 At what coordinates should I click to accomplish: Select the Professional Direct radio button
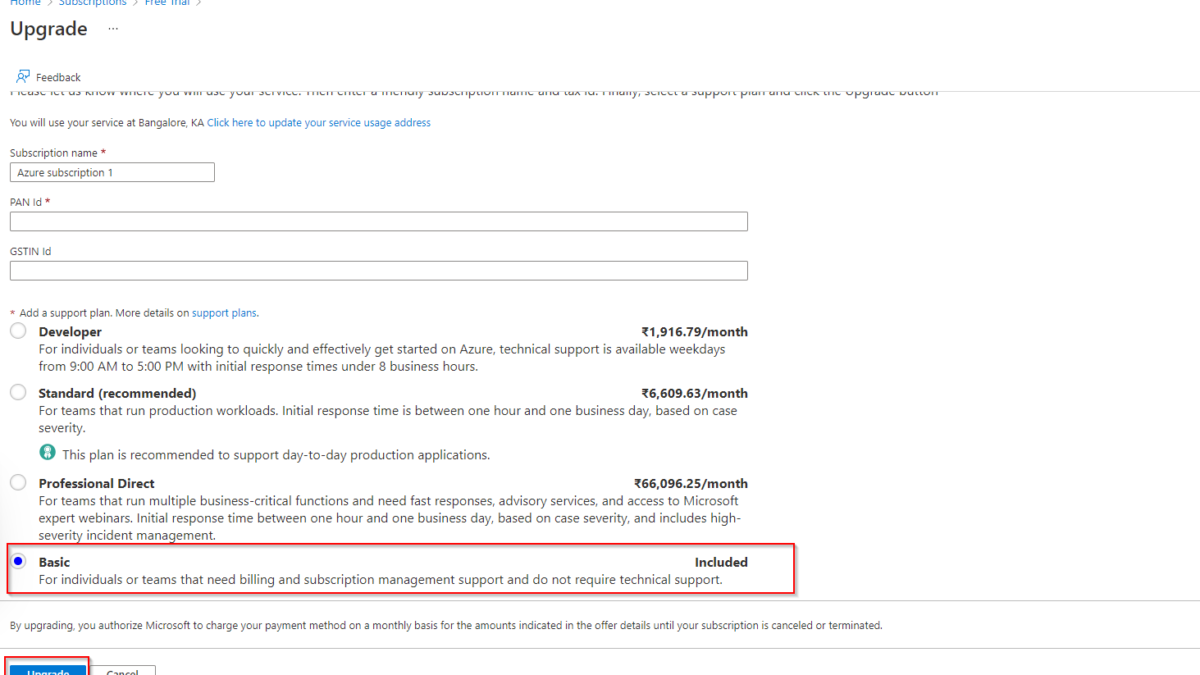tap(18, 483)
